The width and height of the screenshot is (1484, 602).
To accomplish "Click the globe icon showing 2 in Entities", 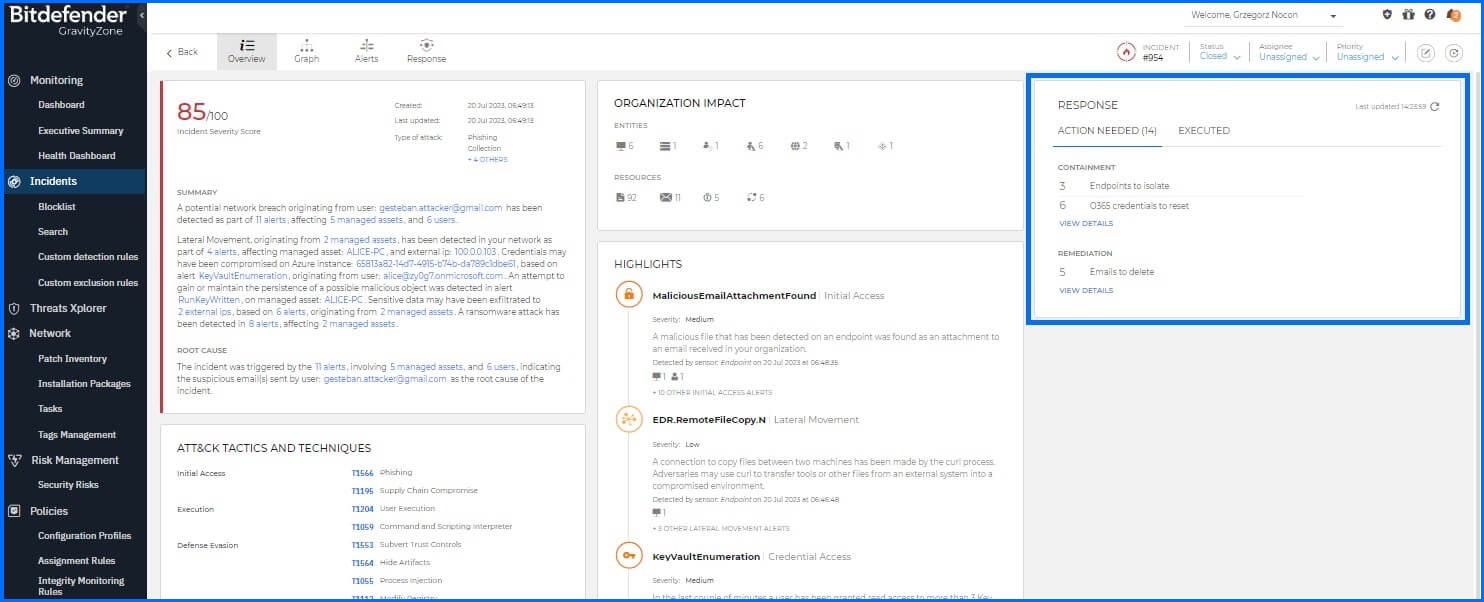I will [796, 146].
